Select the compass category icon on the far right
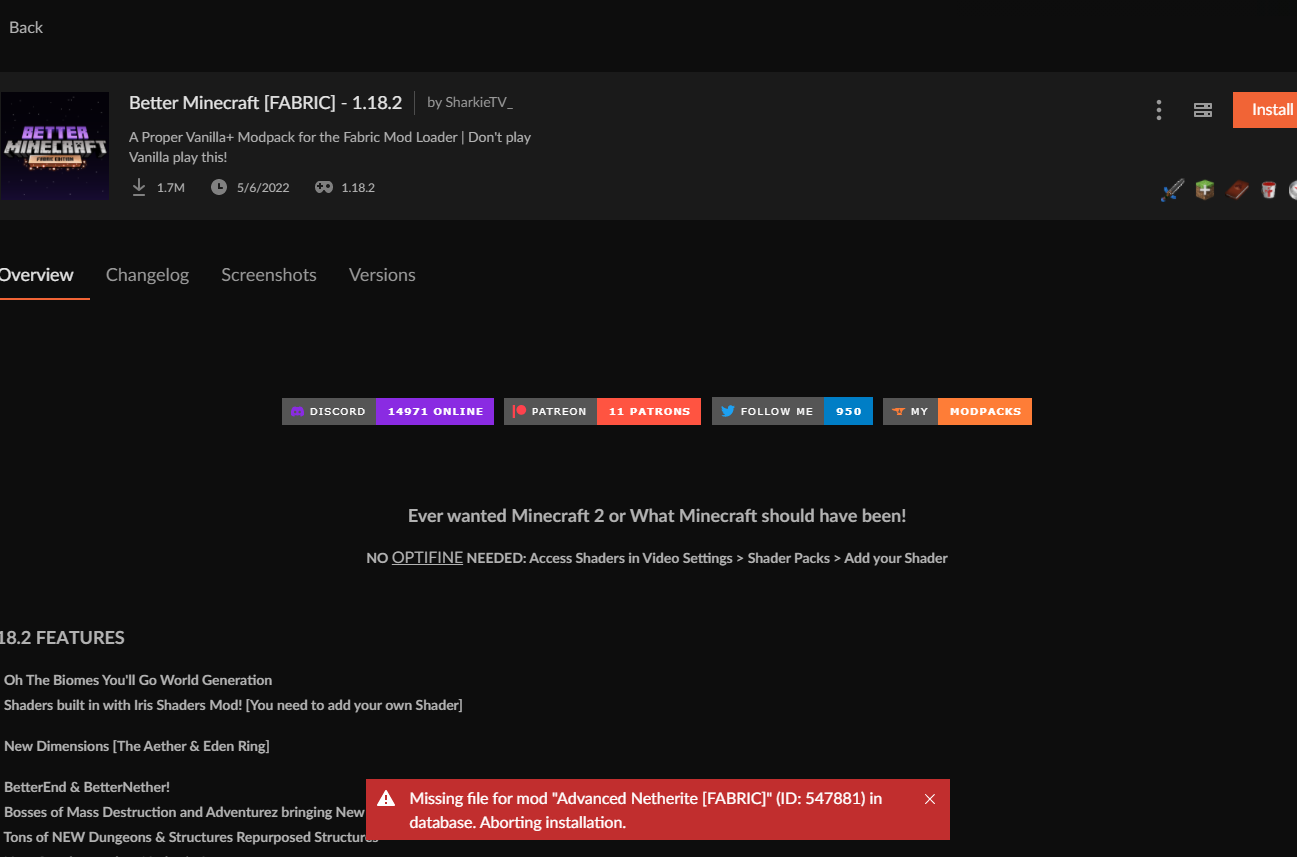 (x=1292, y=189)
